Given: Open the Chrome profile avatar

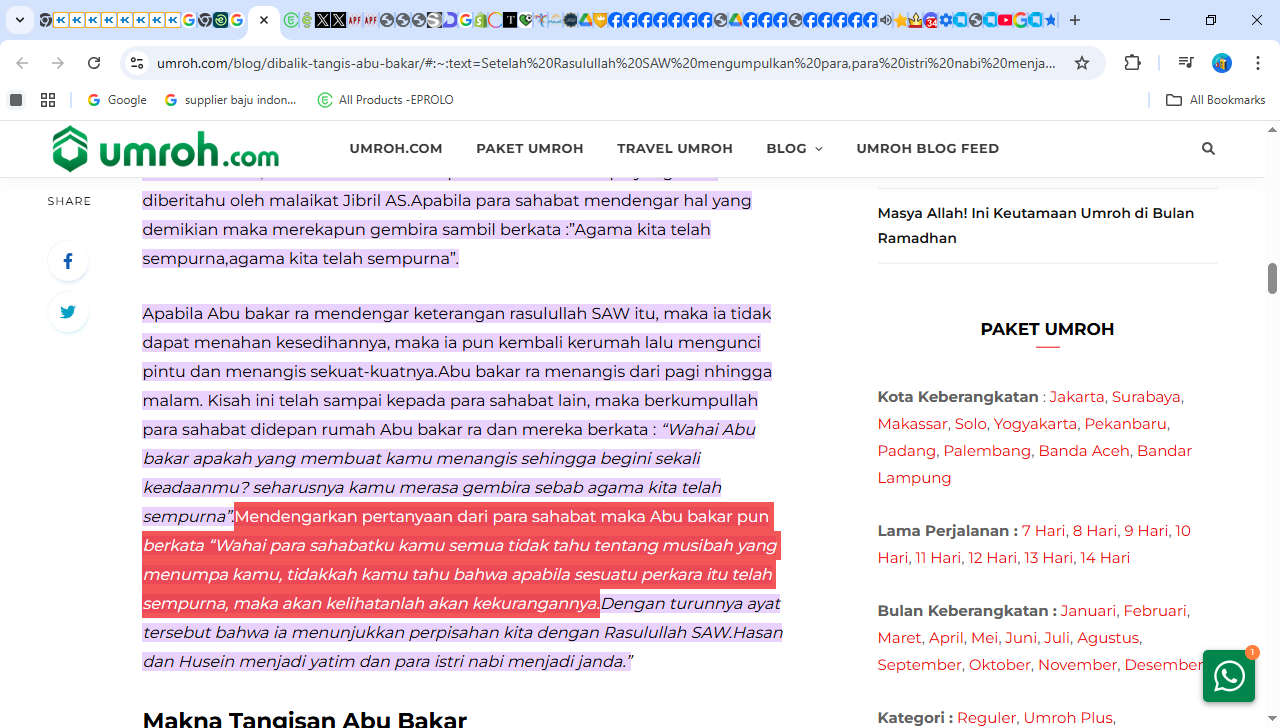Looking at the screenshot, I should pos(1221,62).
